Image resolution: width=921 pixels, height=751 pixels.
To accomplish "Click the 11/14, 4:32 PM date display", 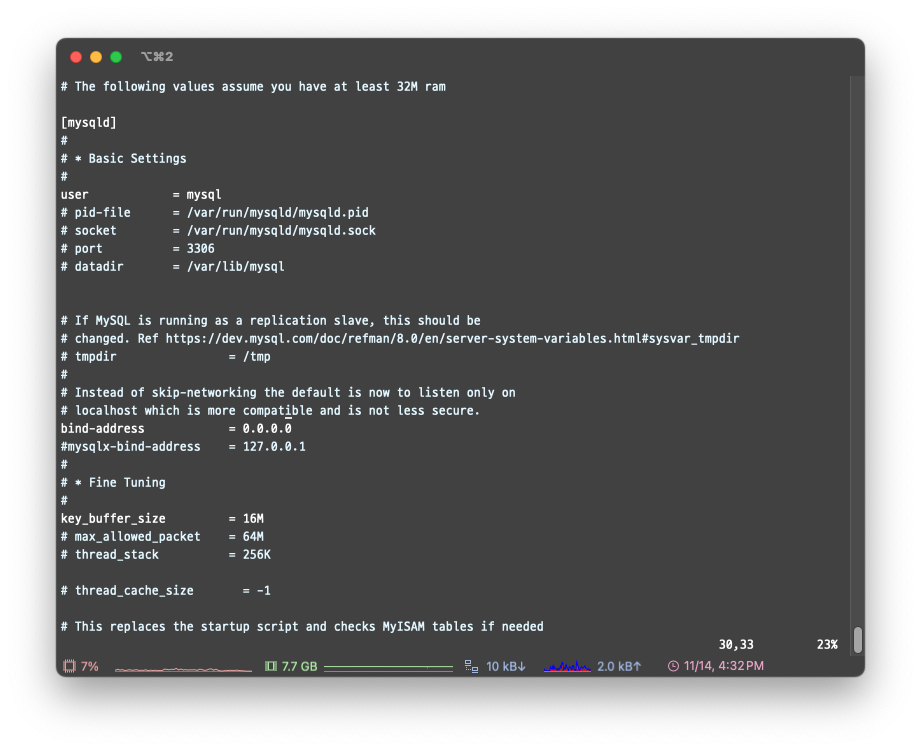I will pyautogui.click(x=724, y=666).
